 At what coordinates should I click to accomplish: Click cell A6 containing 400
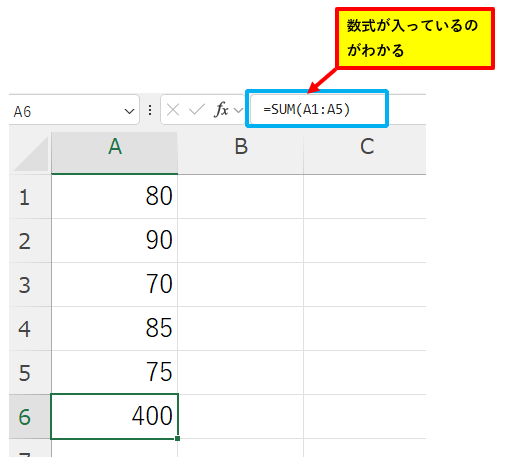115,417
